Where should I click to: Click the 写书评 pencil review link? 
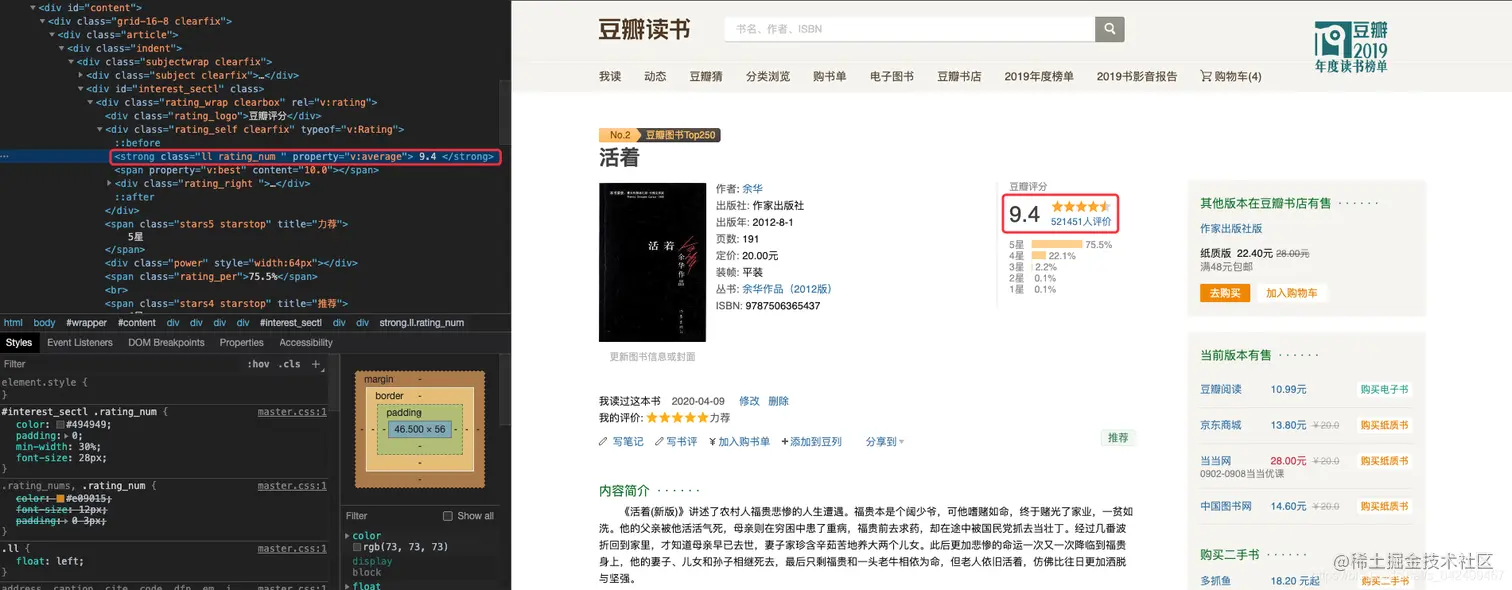click(x=675, y=441)
